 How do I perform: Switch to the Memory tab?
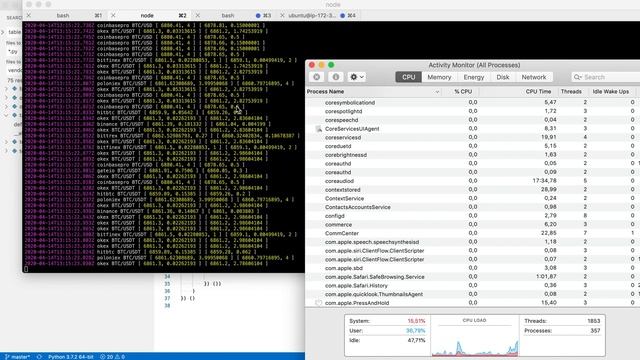pyautogui.click(x=439, y=77)
